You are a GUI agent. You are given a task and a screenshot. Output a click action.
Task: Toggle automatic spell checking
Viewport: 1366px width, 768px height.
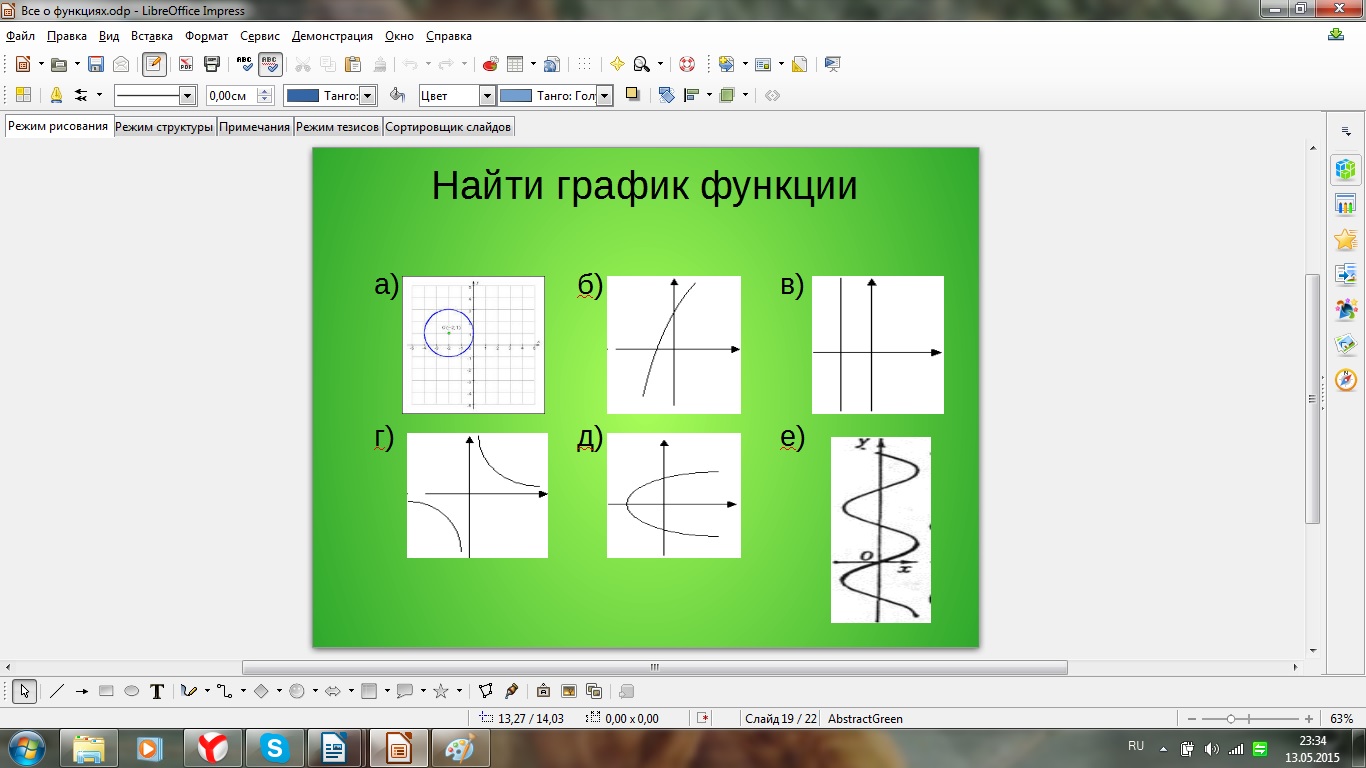click(270, 64)
